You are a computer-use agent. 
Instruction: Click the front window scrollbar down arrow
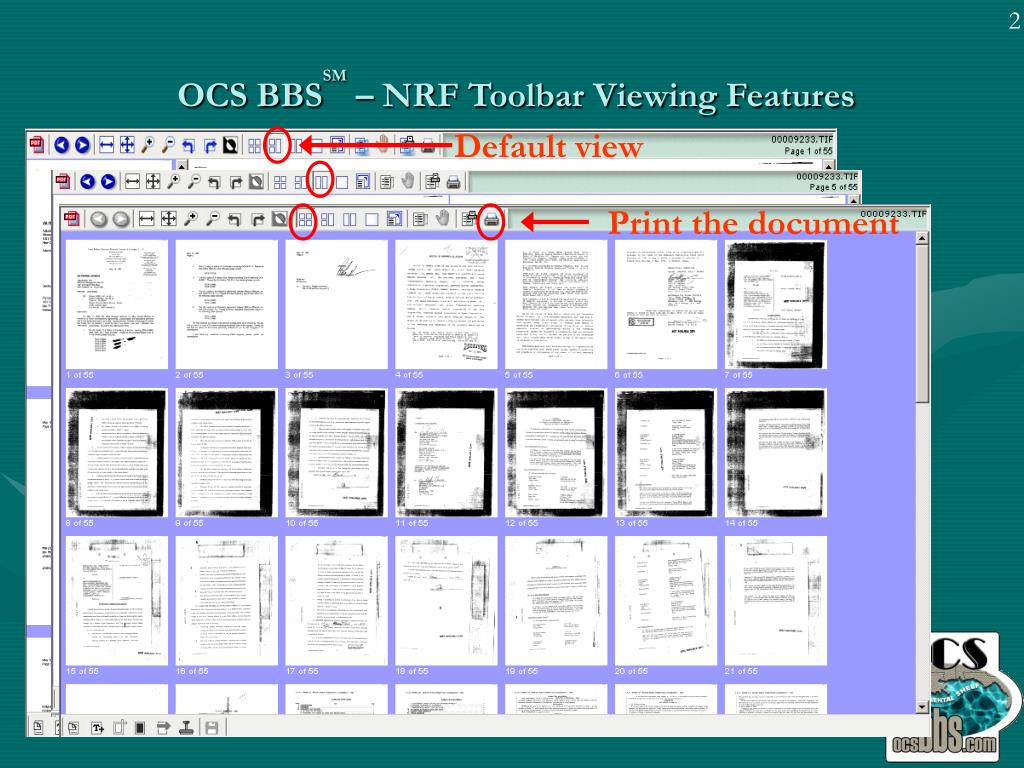[x=921, y=707]
